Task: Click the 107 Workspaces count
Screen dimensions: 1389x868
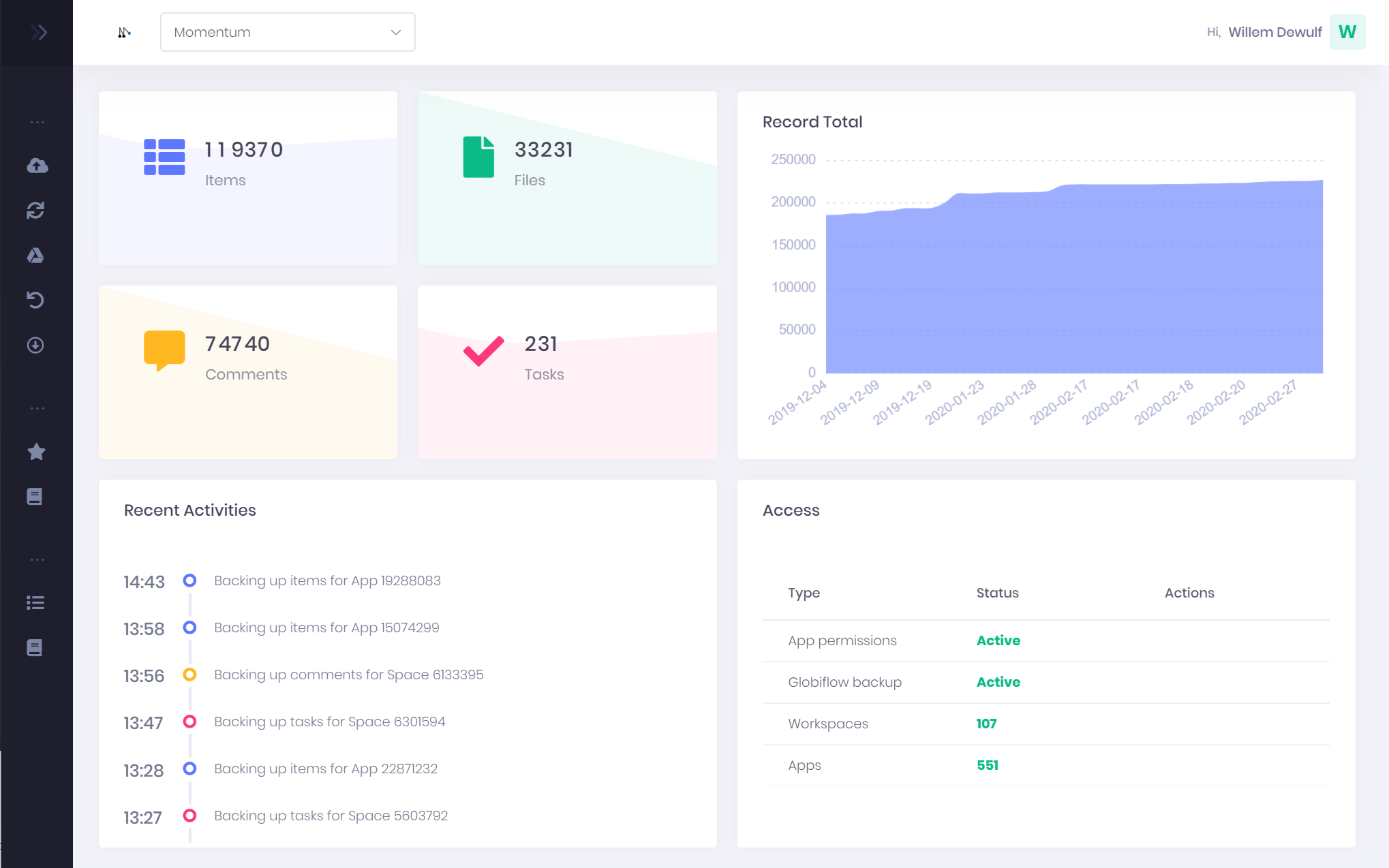Action: (x=986, y=724)
